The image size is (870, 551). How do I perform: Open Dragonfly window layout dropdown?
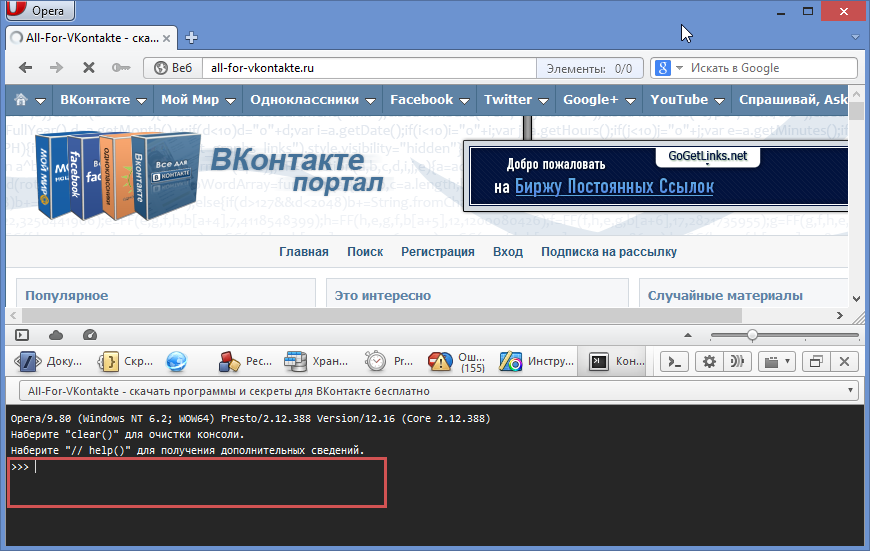tap(777, 362)
